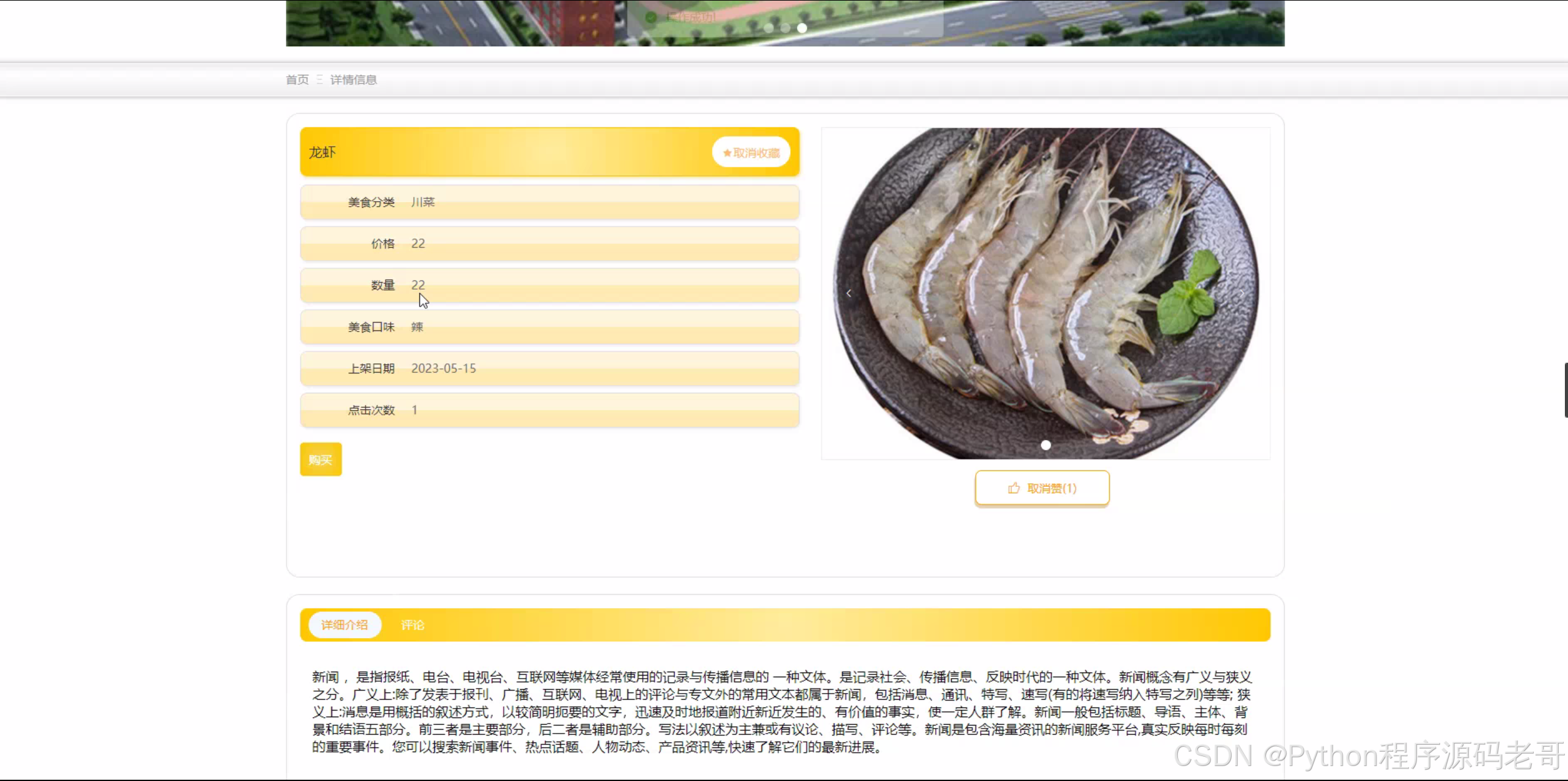Go to next shrimp image with right arrow
The image size is (1568, 781).
pos(1242,293)
